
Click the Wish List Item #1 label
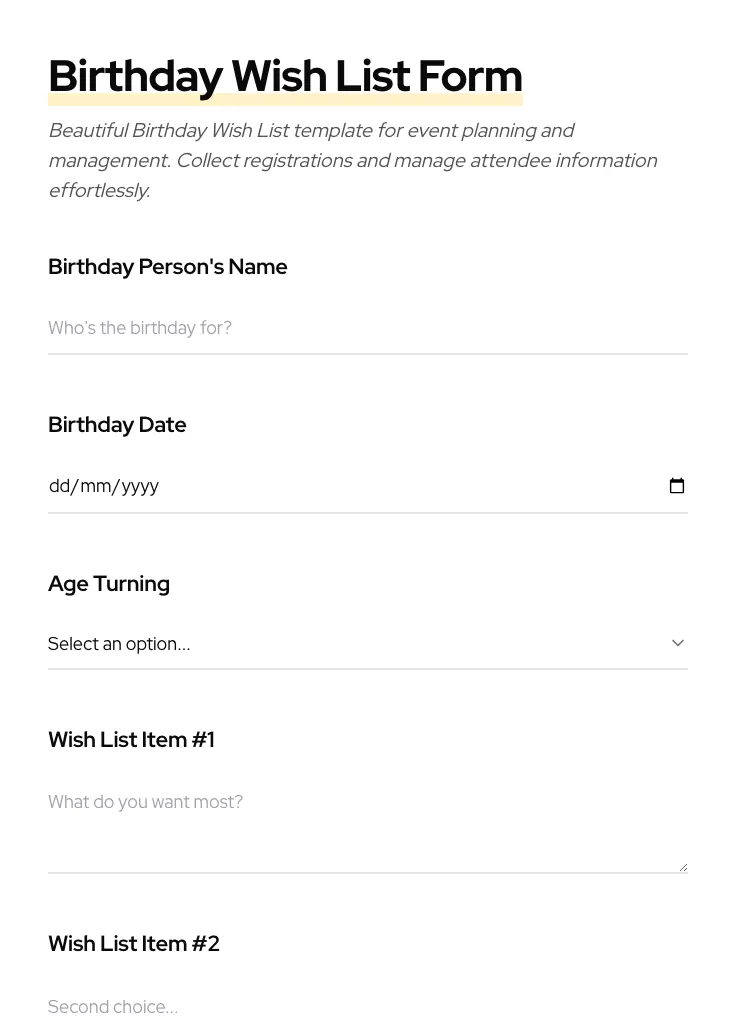click(131, 740)
